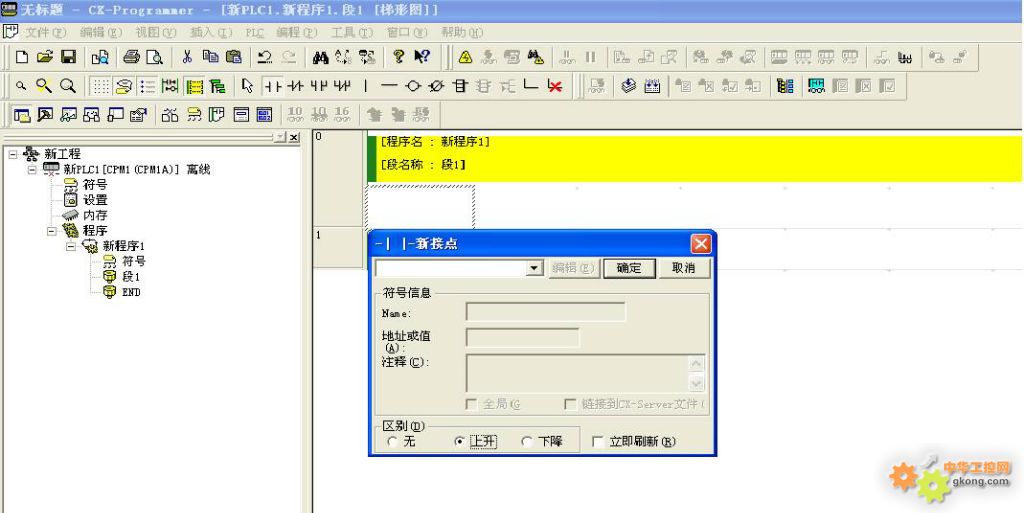Click the 地址或值 input field

click(x=522, y=337)
